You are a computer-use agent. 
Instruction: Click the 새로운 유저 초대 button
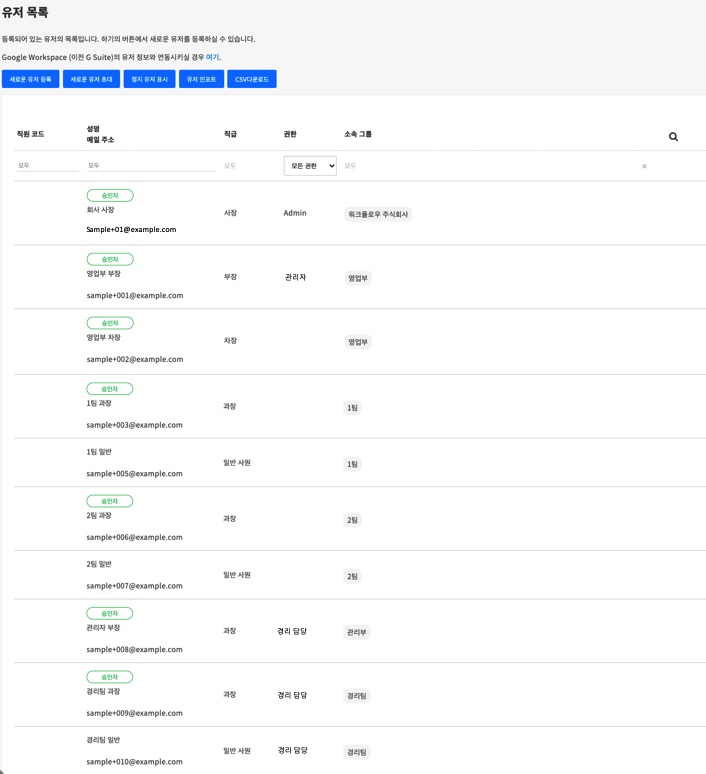[92, 78]
